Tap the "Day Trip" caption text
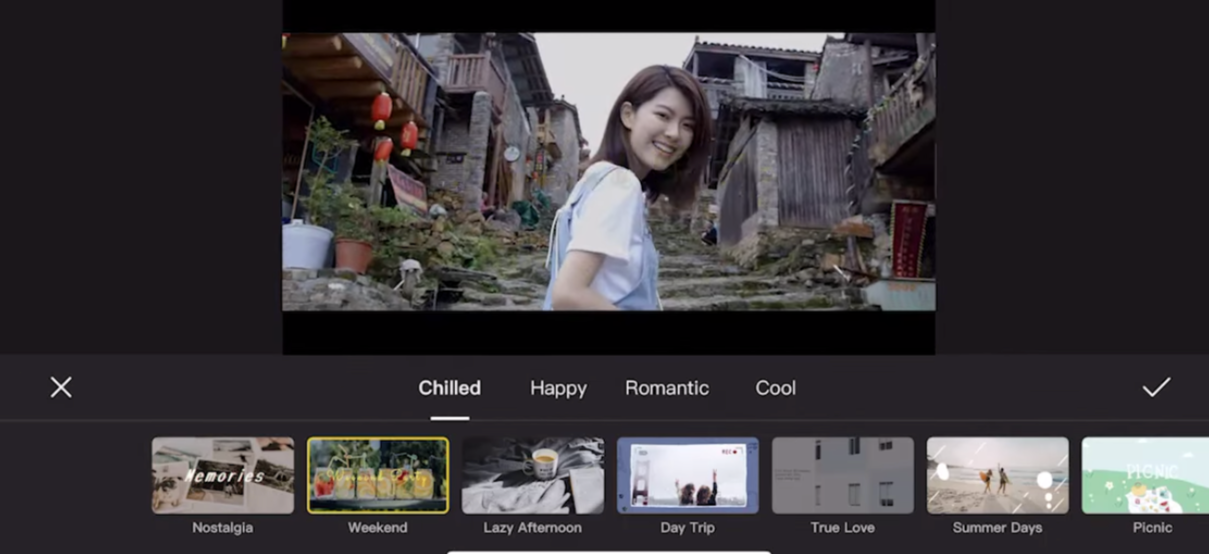The width and height of the screenshot is (1209, 554). tap(688, 527)
